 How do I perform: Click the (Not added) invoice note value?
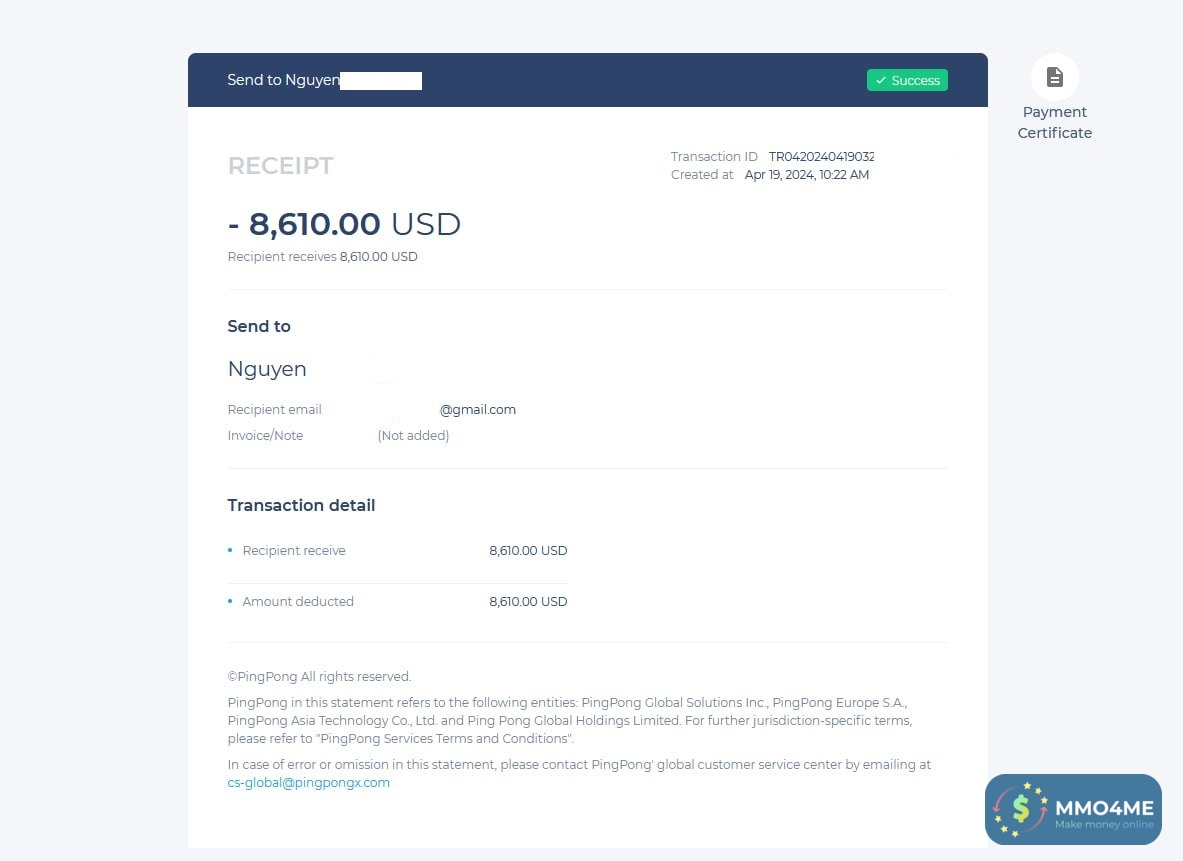coord(413,435)
